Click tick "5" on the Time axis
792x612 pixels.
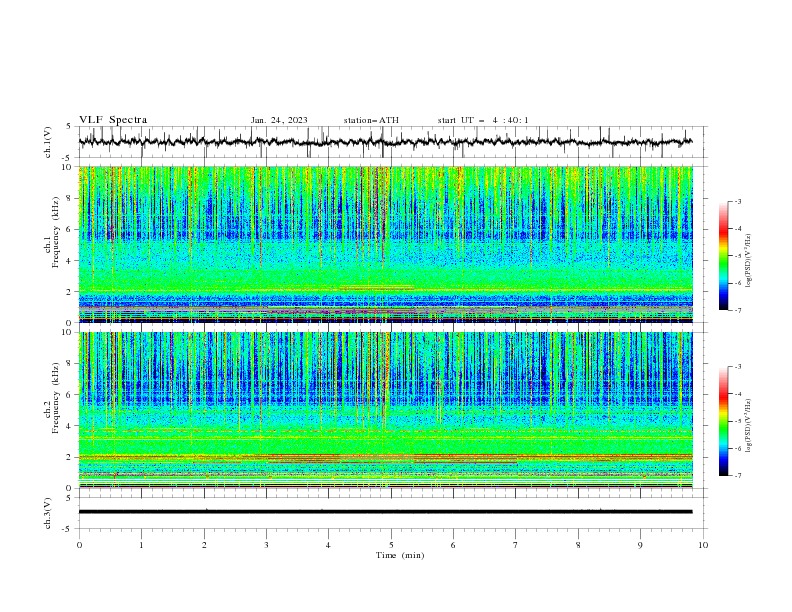tap(391, 545)
